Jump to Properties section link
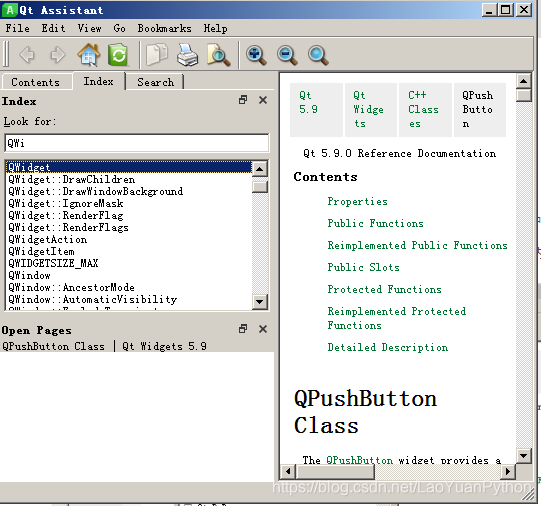The image size is (541, 506). [x=357, y=201]
